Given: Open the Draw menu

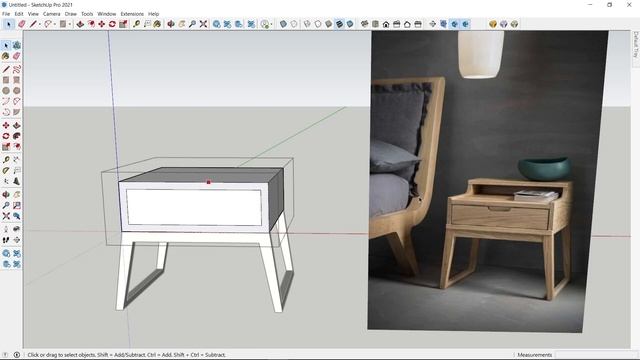Looking at the screenshot, I should pos(71,14).
